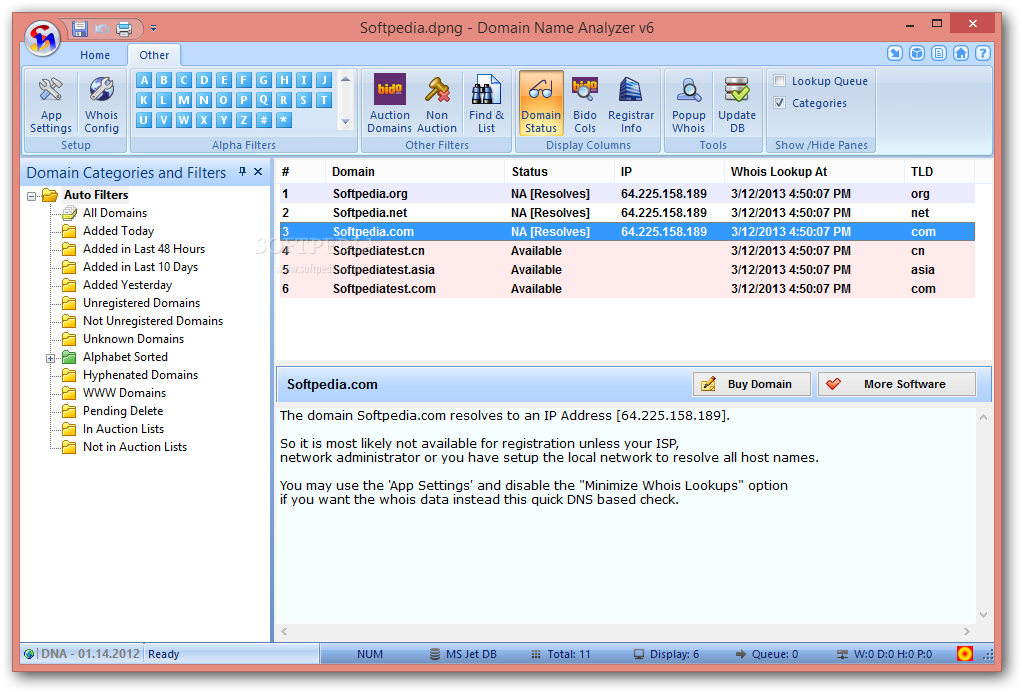The image size is (1022, 692).
Task: Uncheck the Categories checkbox
Action: click(780, 103)
